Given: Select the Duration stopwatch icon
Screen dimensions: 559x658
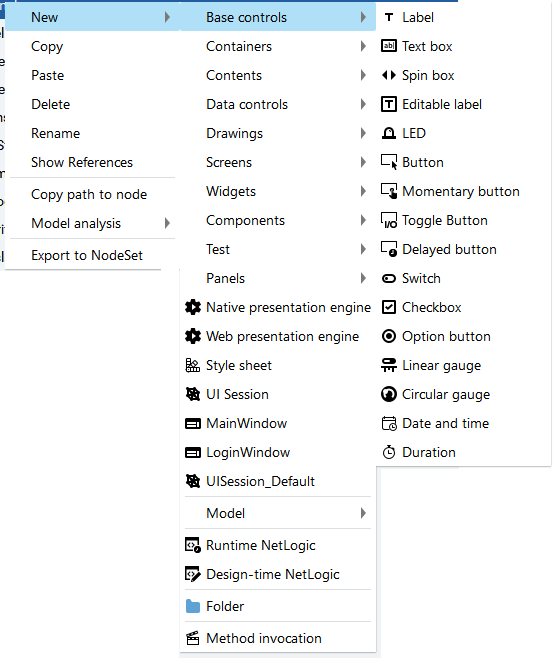Looking at the screenshot, I should (x=389, y=452).
